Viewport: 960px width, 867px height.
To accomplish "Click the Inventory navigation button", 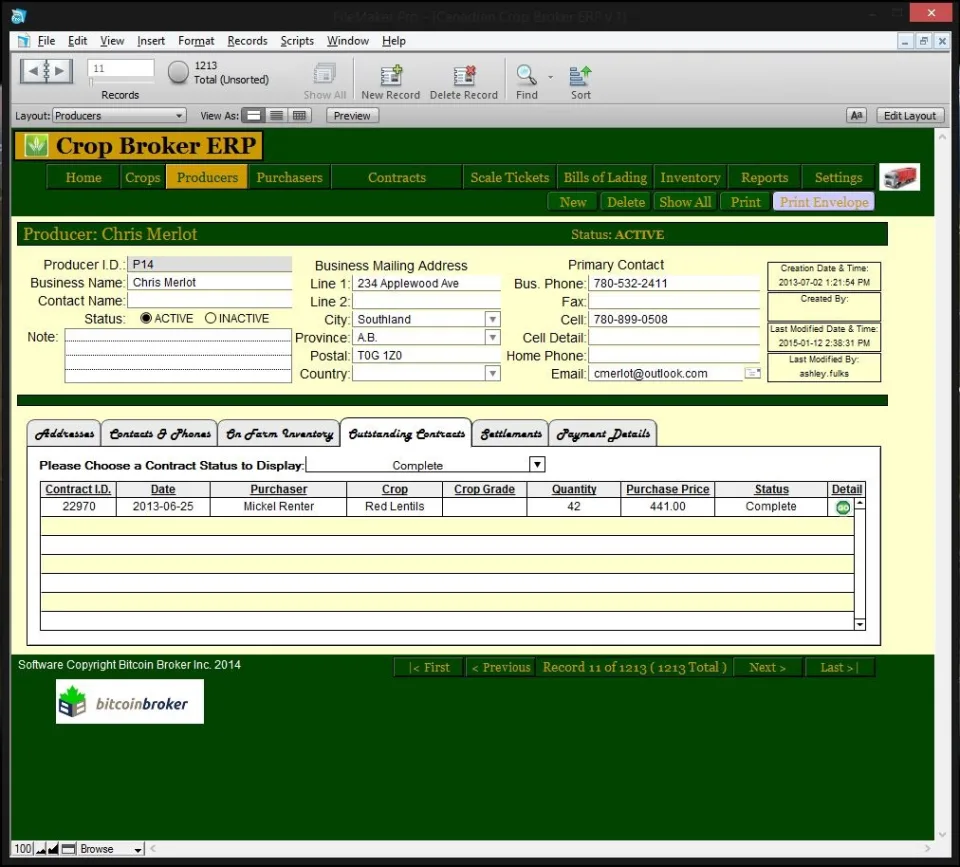I will pos(690,178).
